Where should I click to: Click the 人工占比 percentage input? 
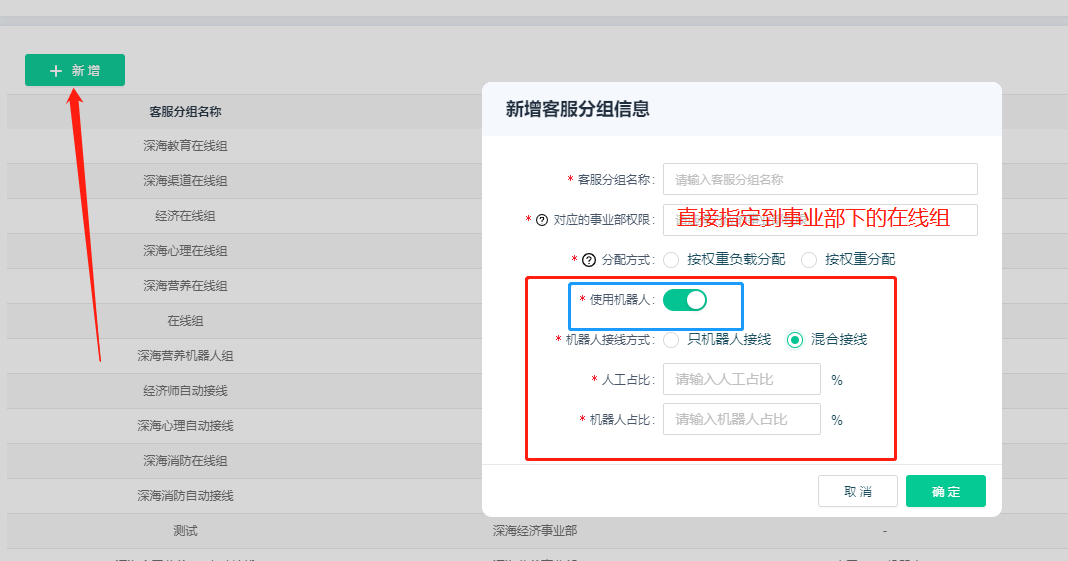point(741,380)
